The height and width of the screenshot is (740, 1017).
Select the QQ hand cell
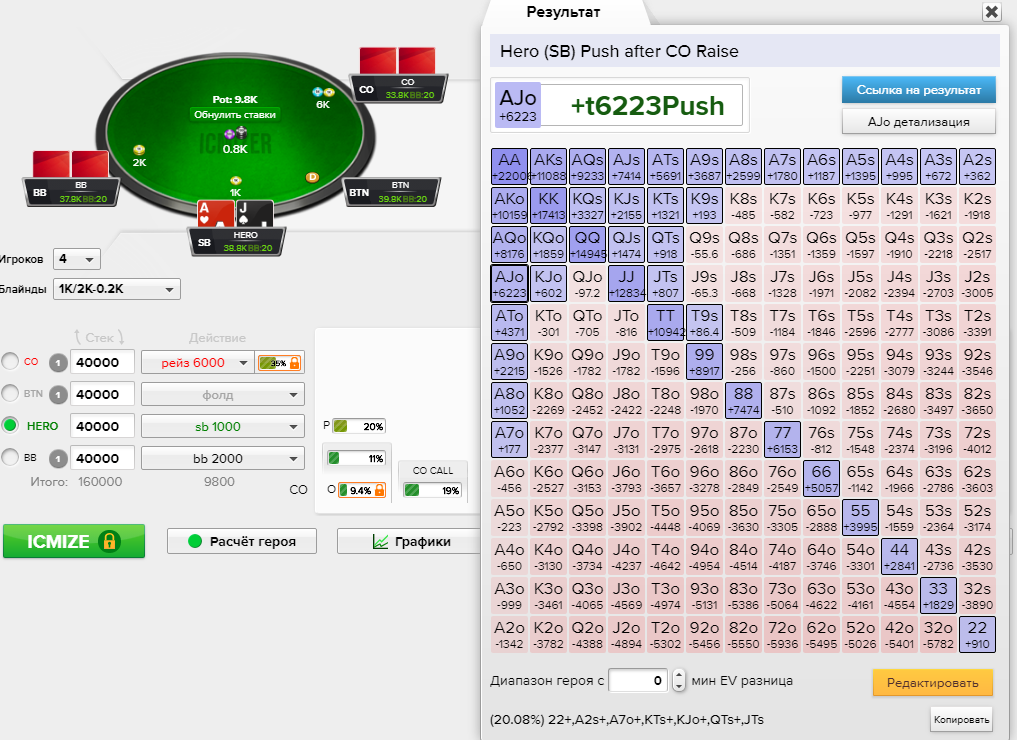[588, 245]
